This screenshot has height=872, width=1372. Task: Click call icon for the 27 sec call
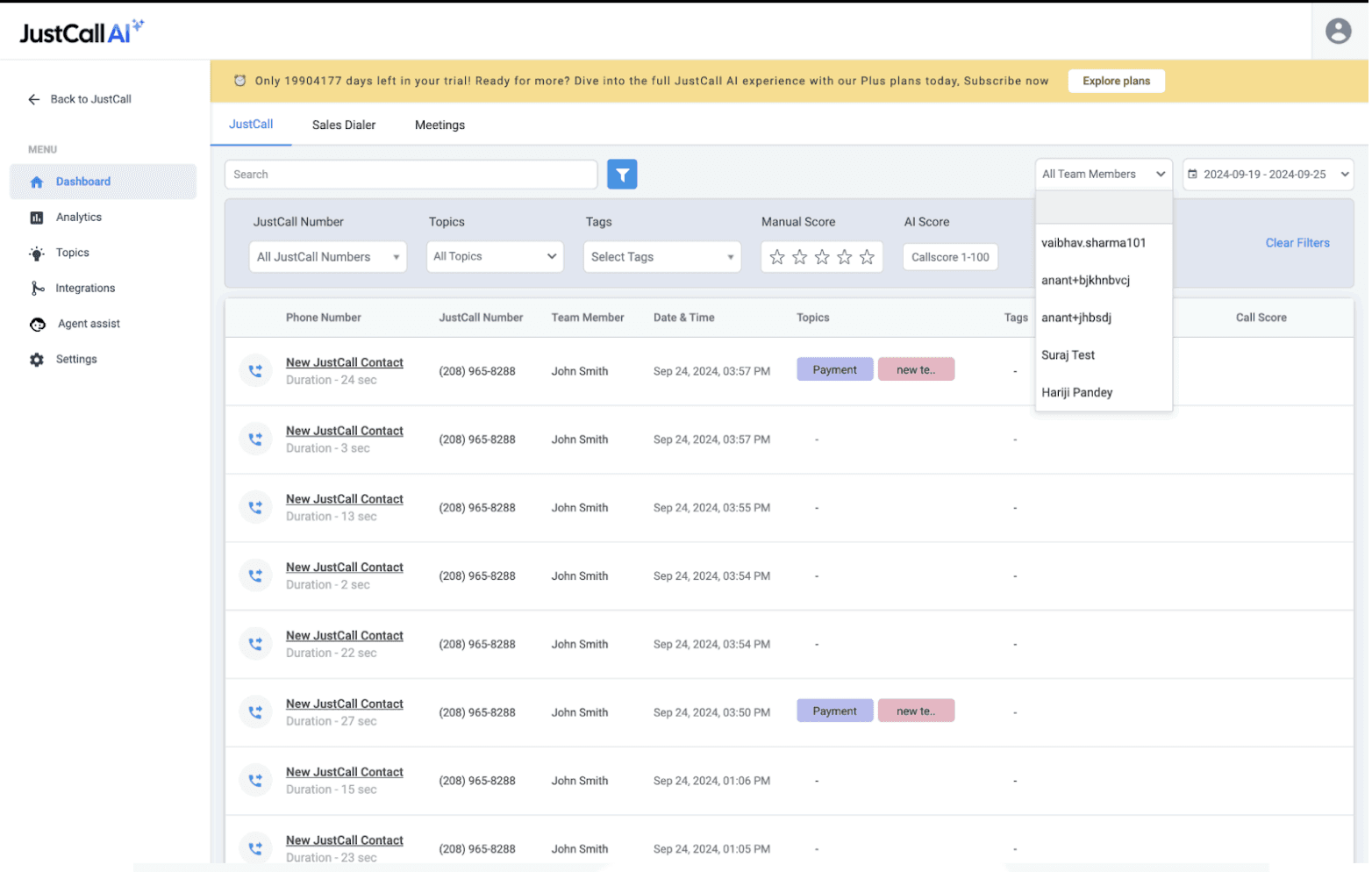pos(255,713)
